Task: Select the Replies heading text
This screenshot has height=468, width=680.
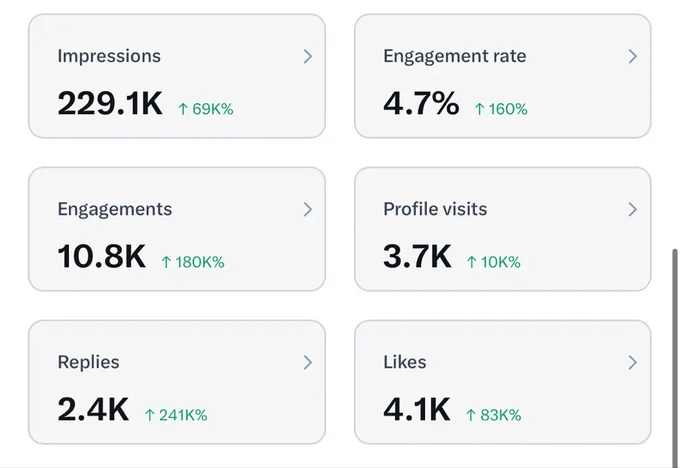Action: 88,363
